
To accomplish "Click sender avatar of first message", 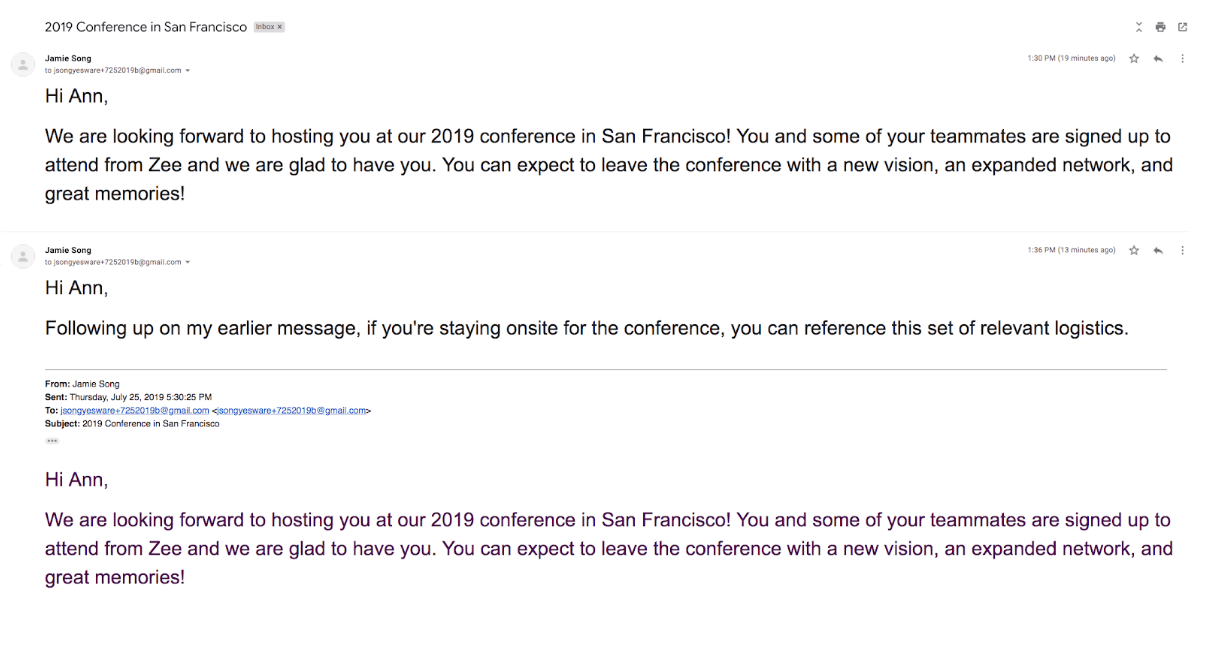I will pyautogui.click(x=22, y=65).
